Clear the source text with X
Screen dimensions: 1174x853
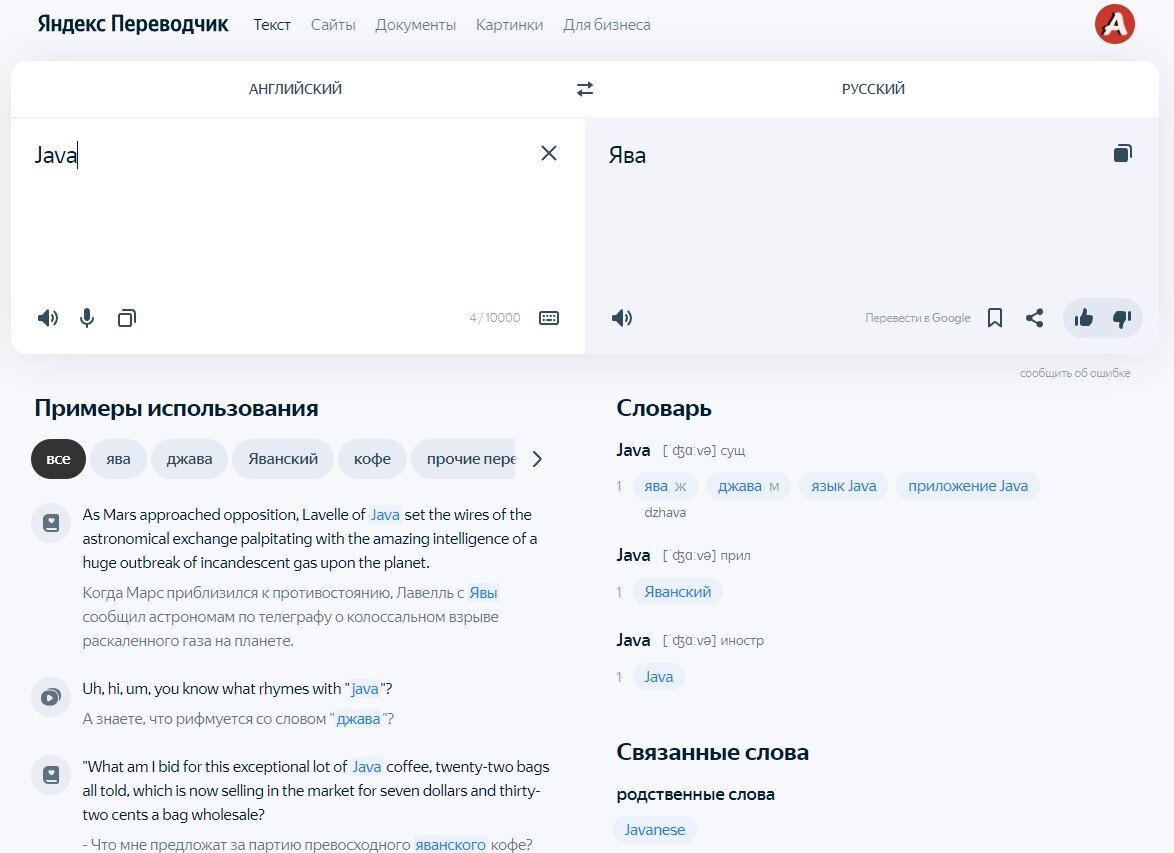pos(549,154)
